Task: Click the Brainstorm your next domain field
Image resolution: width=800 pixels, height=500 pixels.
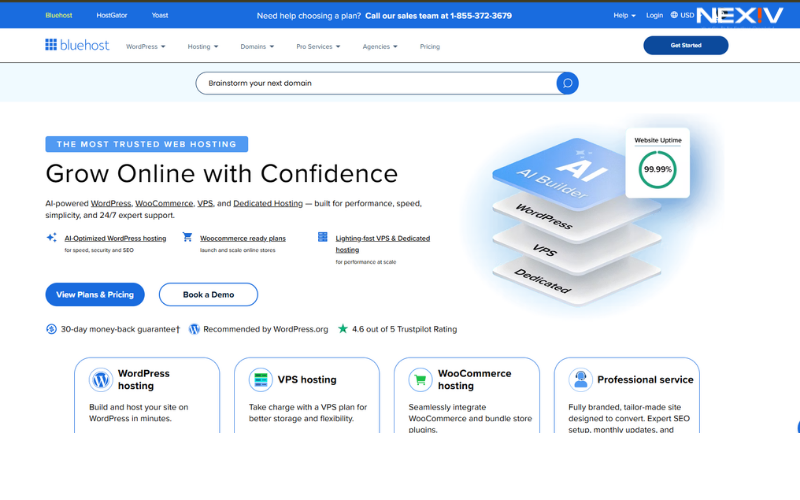Action: click(375, 83)
